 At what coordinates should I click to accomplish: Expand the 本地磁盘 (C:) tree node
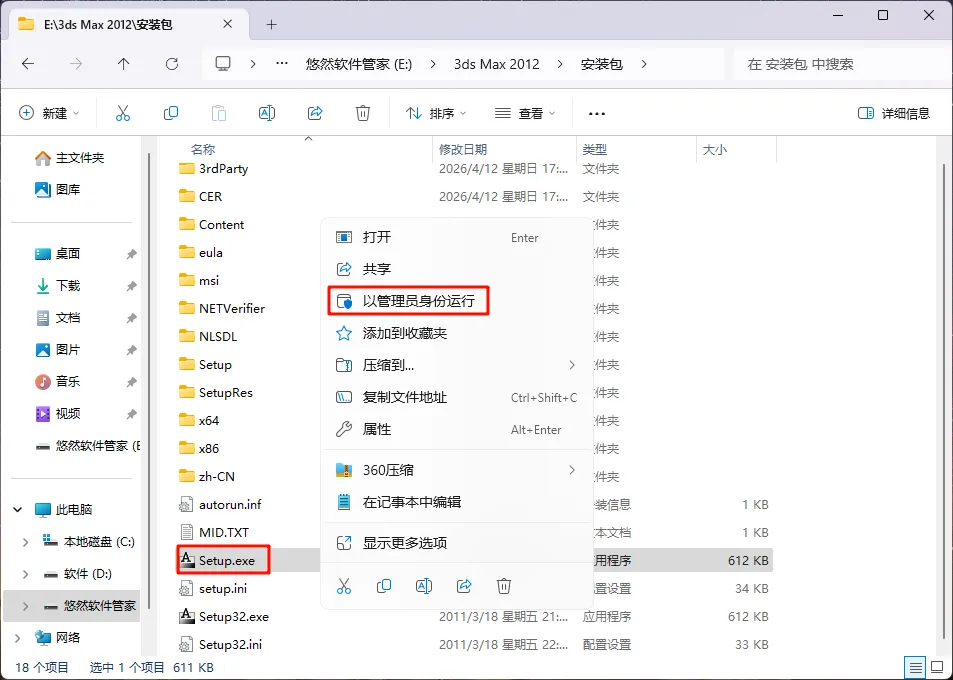[25, 541]
